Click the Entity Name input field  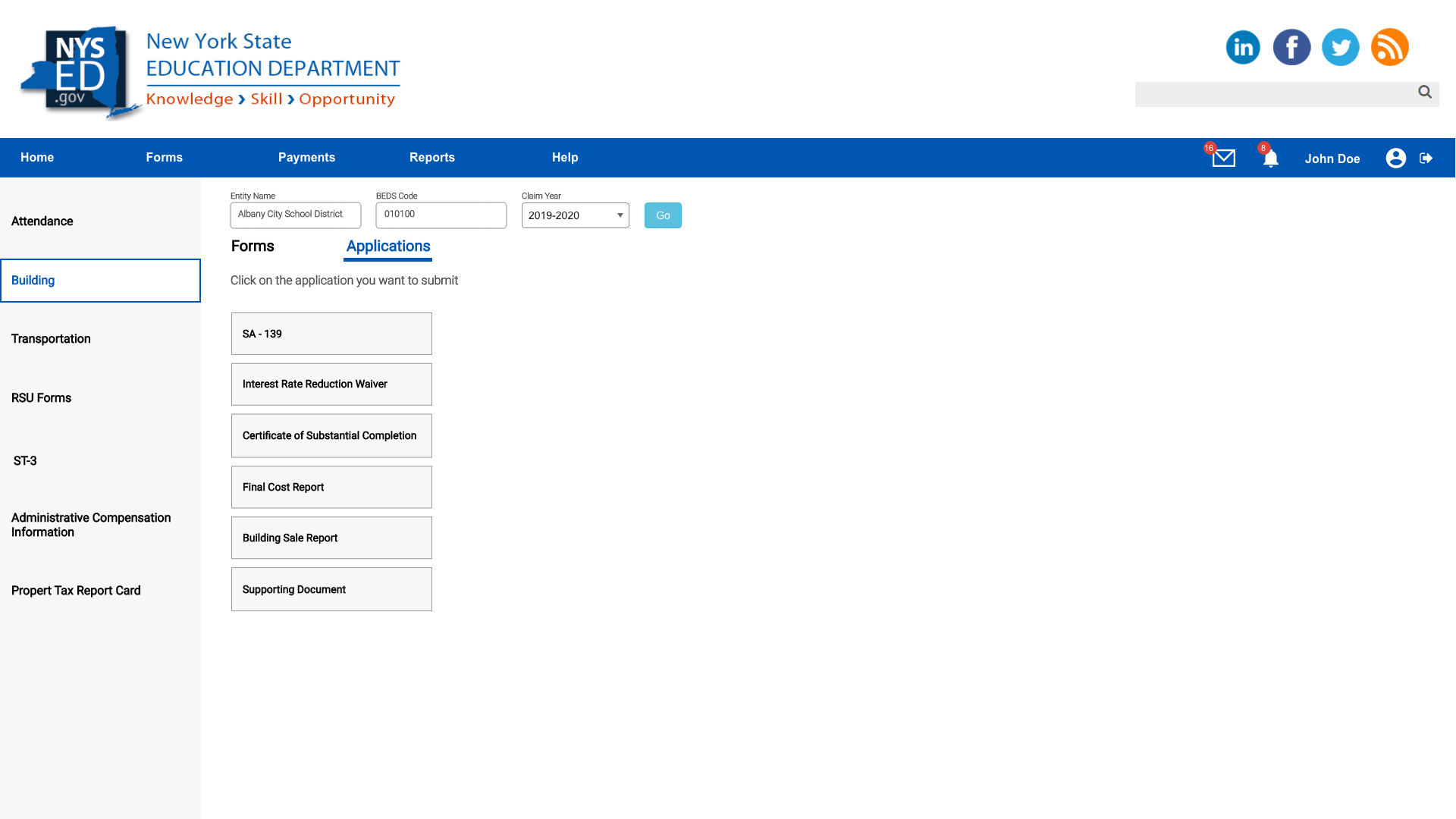295,215
